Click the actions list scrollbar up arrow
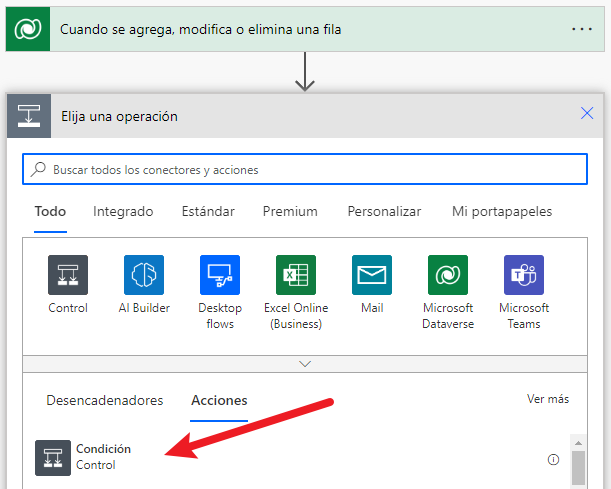This screenshot has height=489, width=611. (578, 443)
